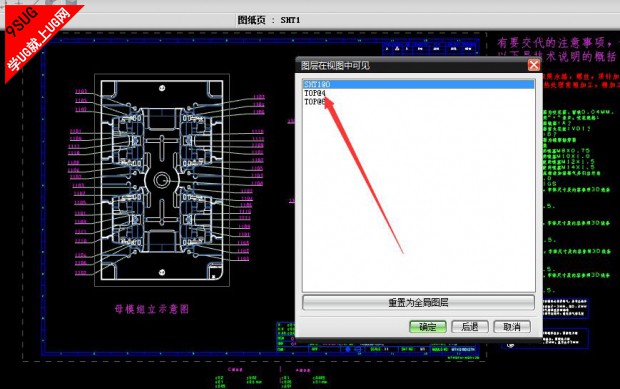The width and height of the screenshot is (620, 389).
Task: Click the bottom screw hole on mold plate
Action: click(162, 272)
